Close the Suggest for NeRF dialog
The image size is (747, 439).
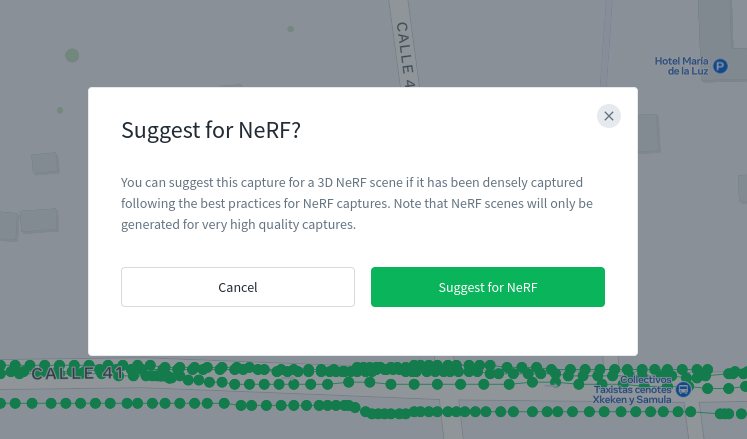(x=608, y=116)
